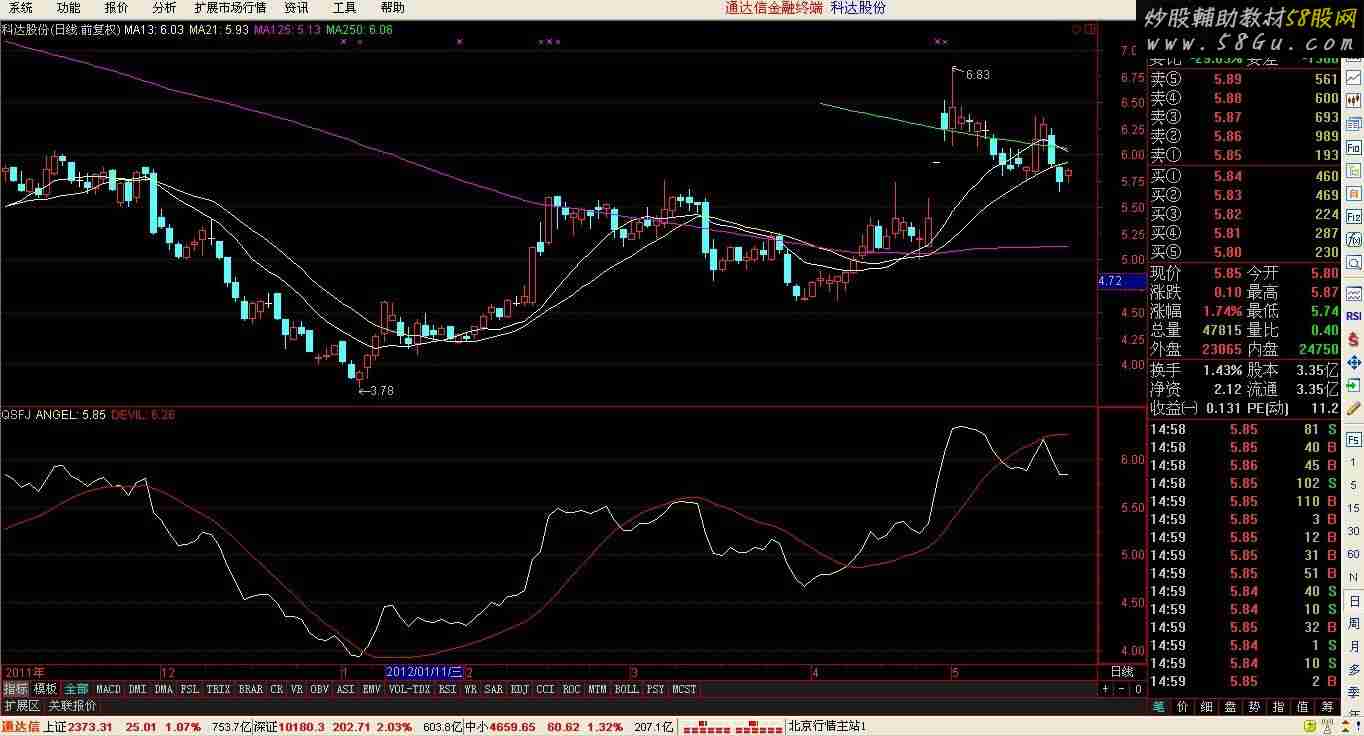The width and height of the screenshot is (1364, 736).
Task: Open the 扩展市场行情 menu
Action: tap(230, 8)
